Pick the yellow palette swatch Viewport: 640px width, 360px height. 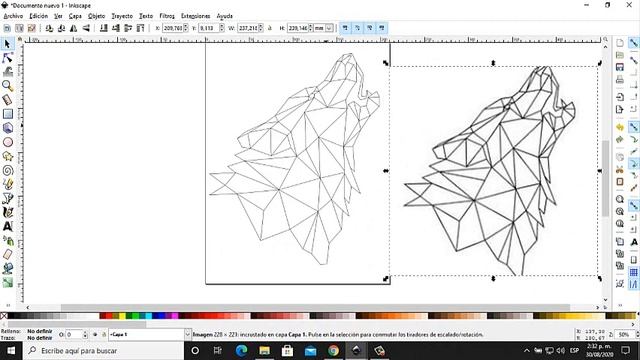(122, 316)
